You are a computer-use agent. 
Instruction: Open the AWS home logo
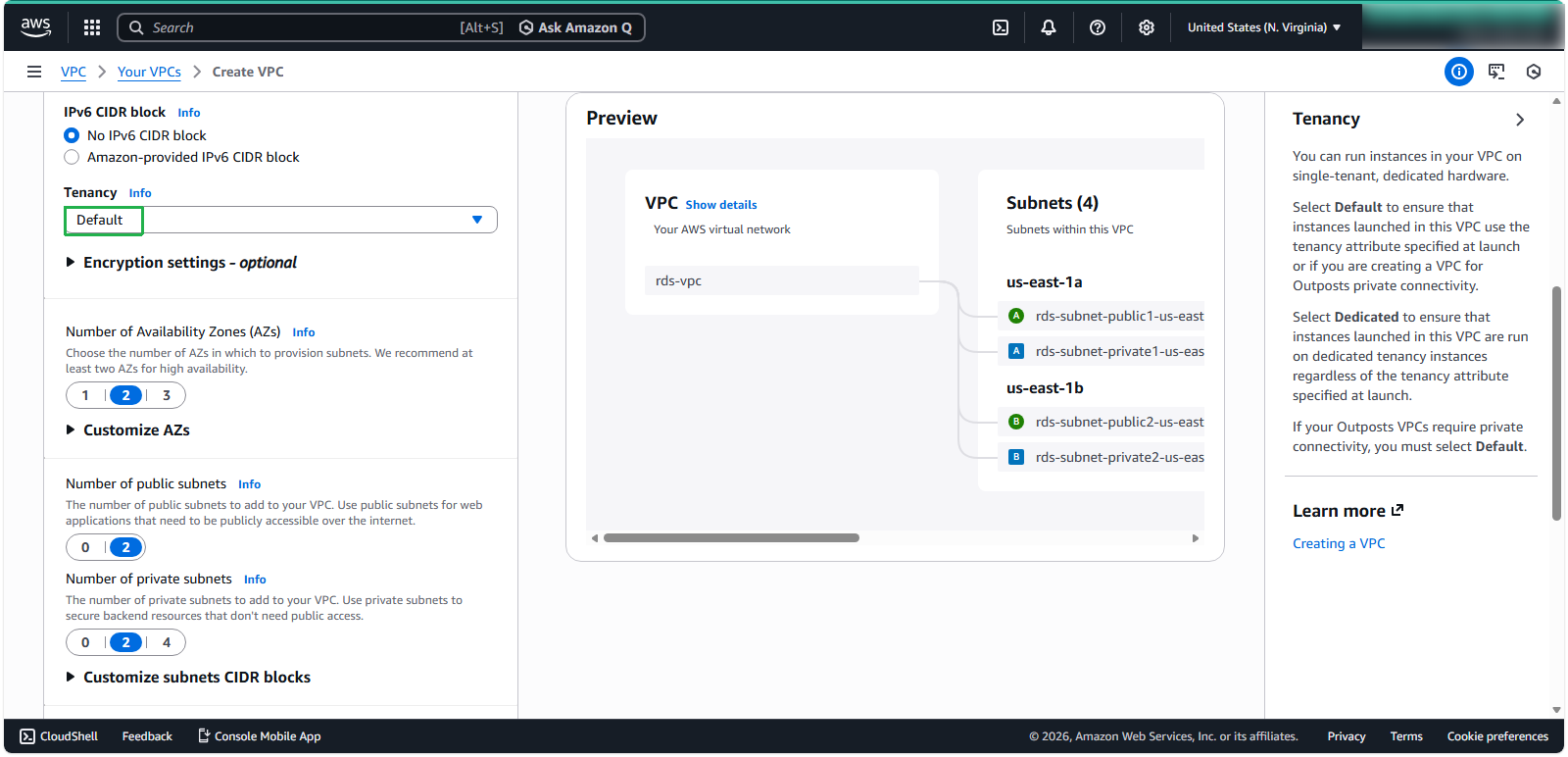[35, 27]
